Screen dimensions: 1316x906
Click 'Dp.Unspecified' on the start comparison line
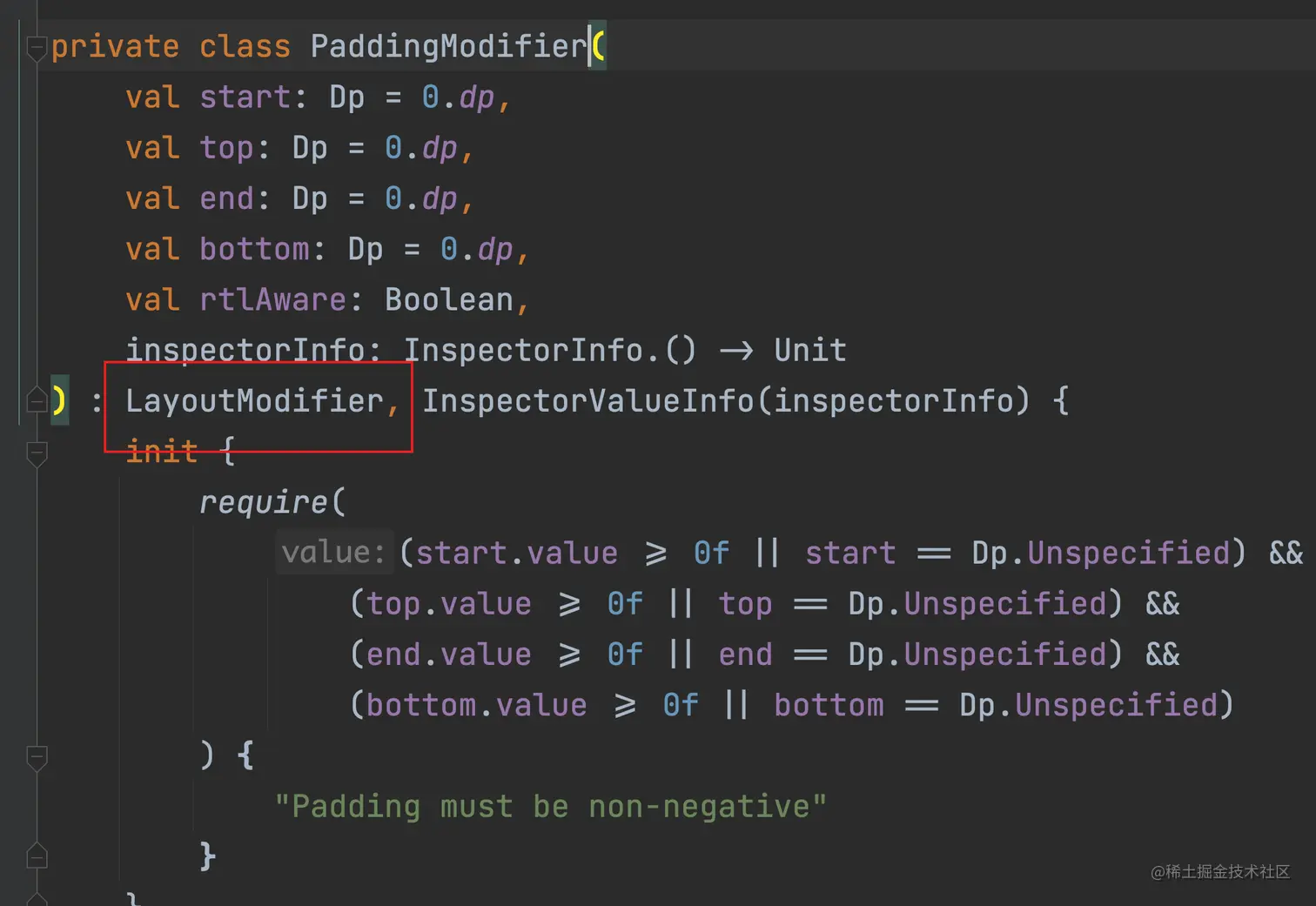(x=1101, y=553)
